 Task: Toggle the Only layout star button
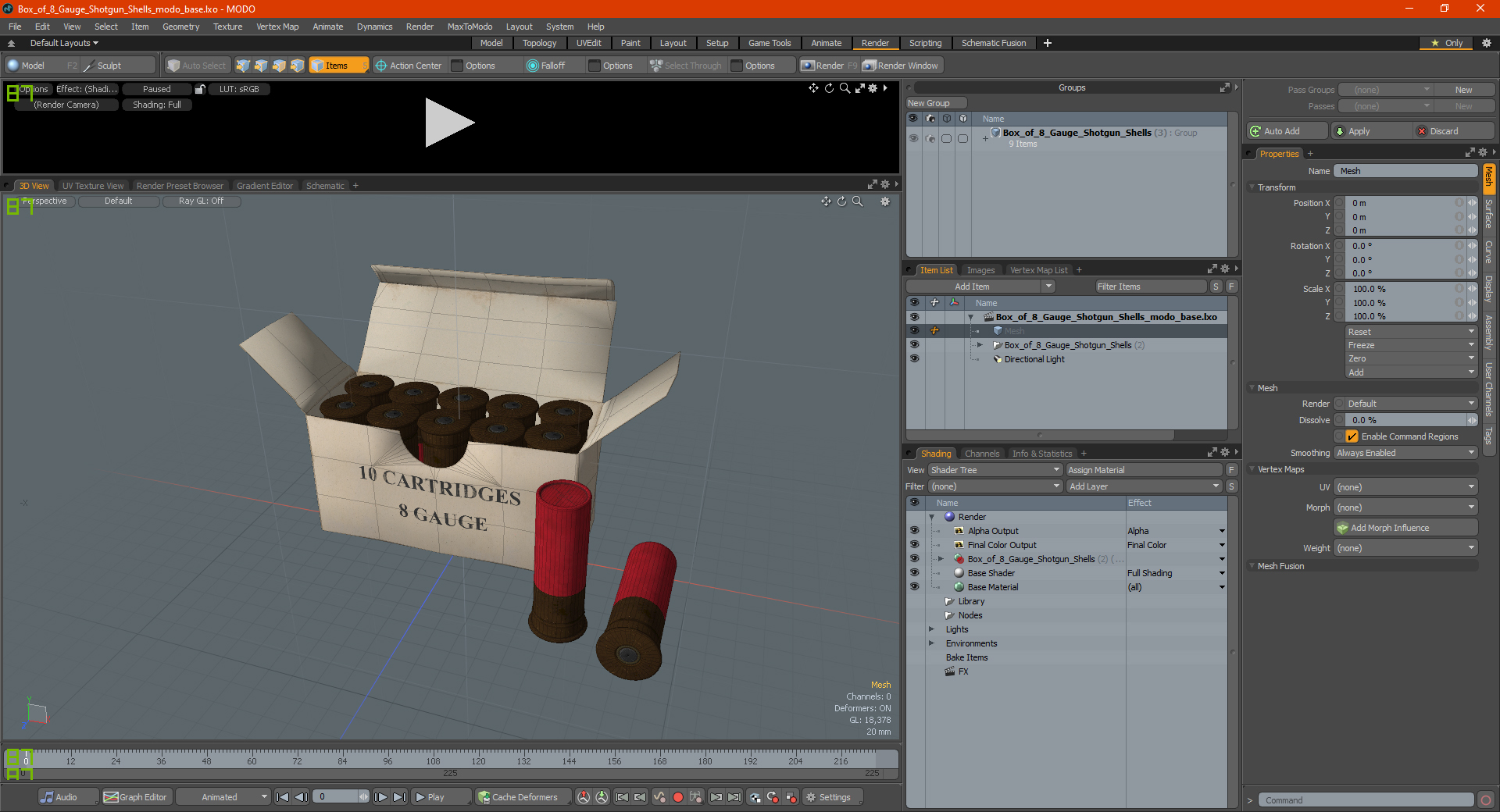point(1447,43)
